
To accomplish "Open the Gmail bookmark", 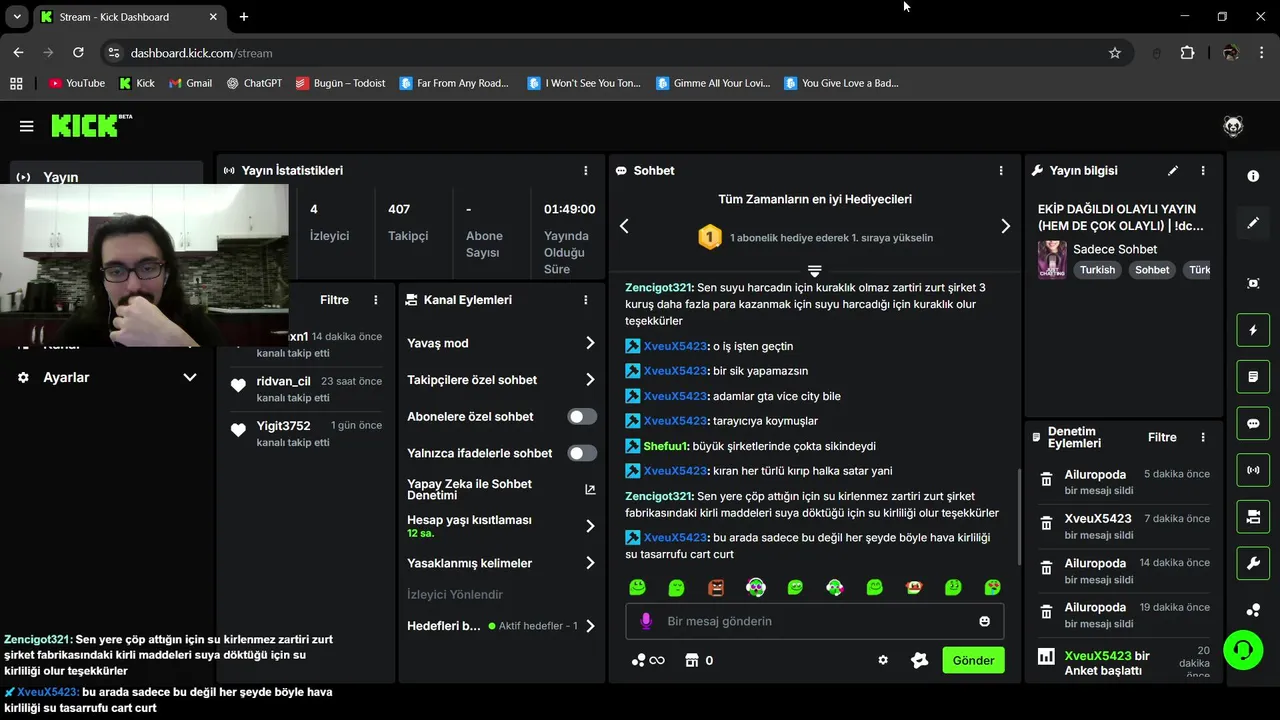I will (x=190, y=83).
